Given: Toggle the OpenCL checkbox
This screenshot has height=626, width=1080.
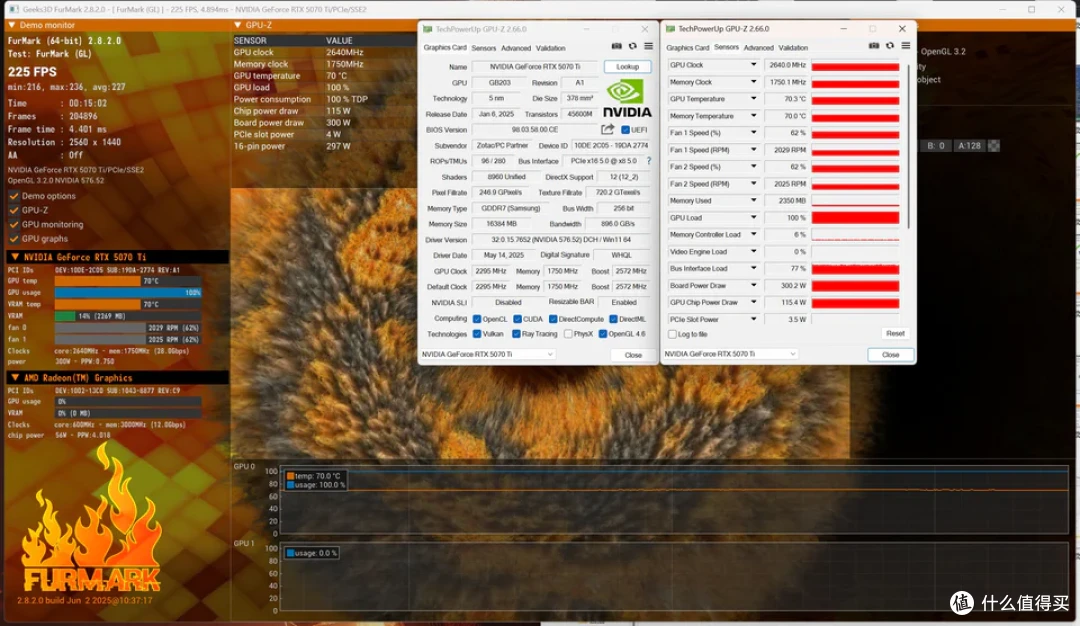Looking at the screenshot, I should coord(477,319).
